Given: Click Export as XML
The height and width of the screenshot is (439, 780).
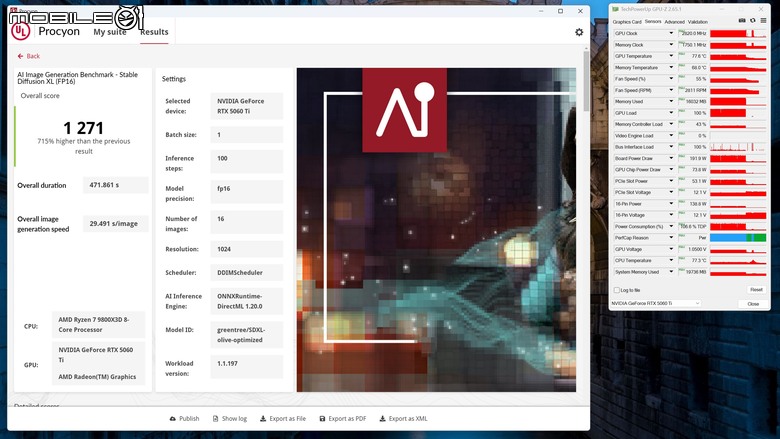Looking at the screenshot, I should tap(403, 419).
